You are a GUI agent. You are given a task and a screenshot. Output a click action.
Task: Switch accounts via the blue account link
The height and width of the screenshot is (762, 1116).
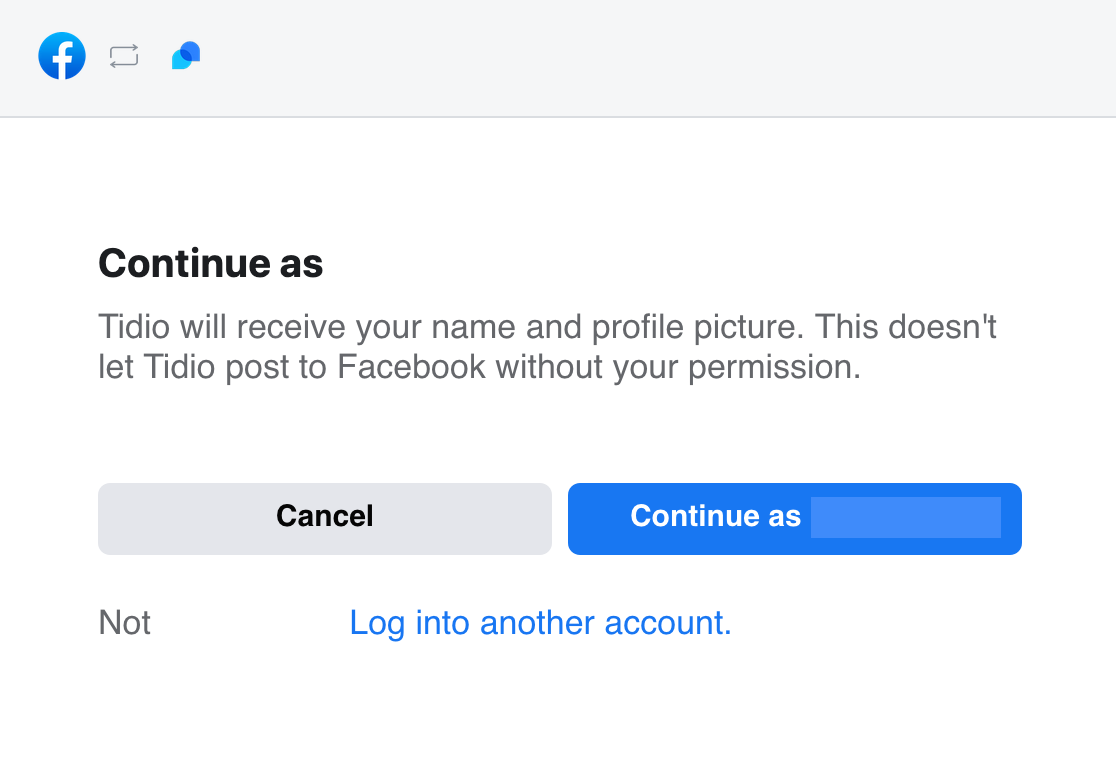(x=540, y=623)
